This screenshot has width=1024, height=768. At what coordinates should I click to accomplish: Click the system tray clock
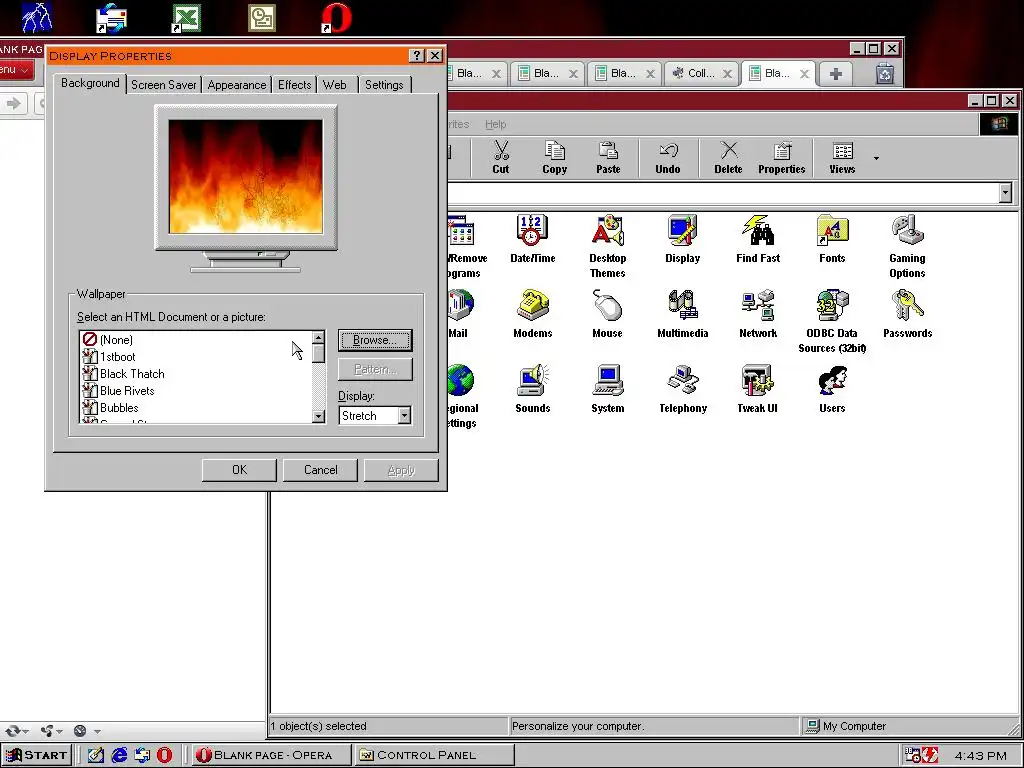(980, 756)
